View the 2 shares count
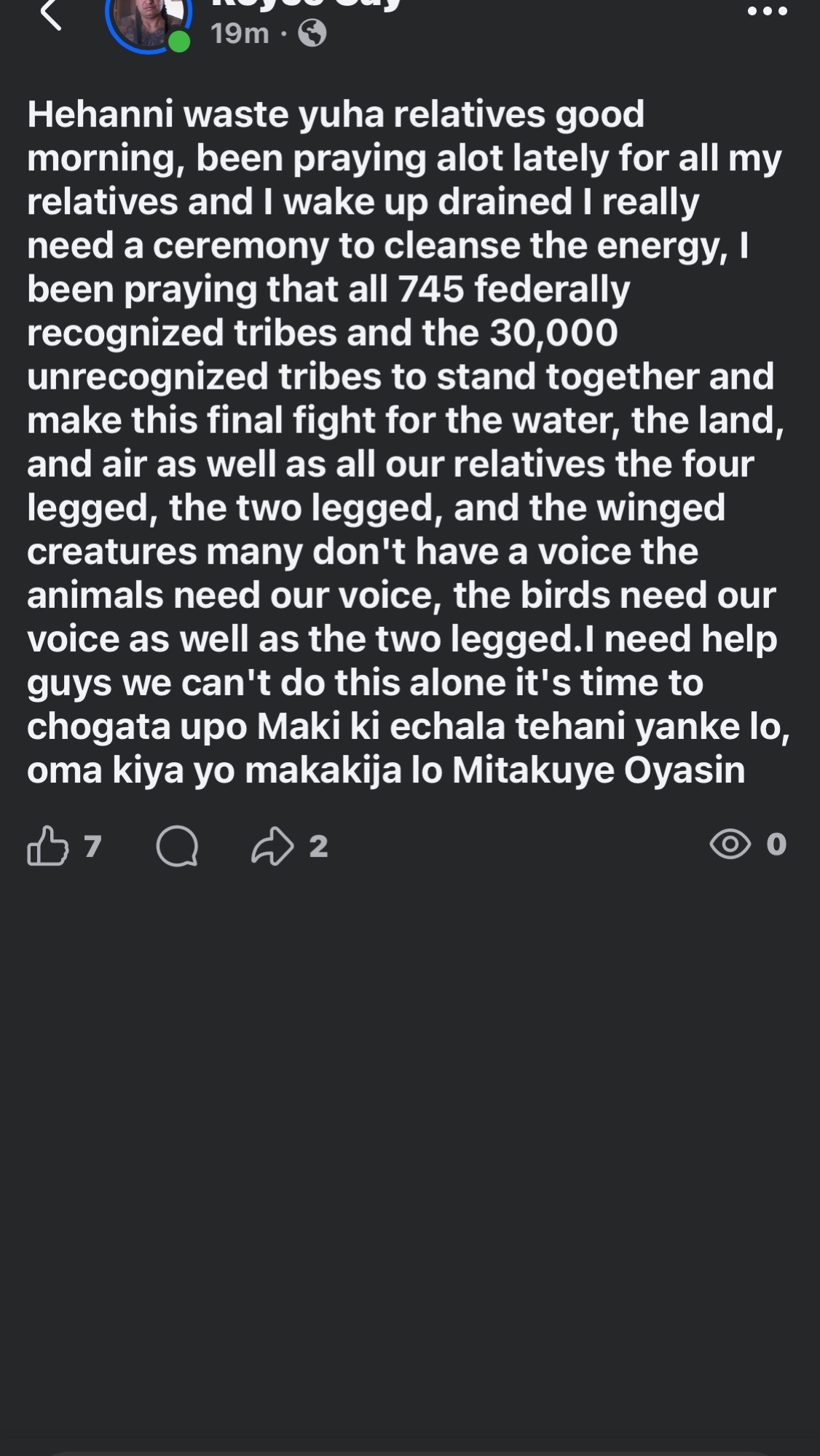 click(318, 846)
